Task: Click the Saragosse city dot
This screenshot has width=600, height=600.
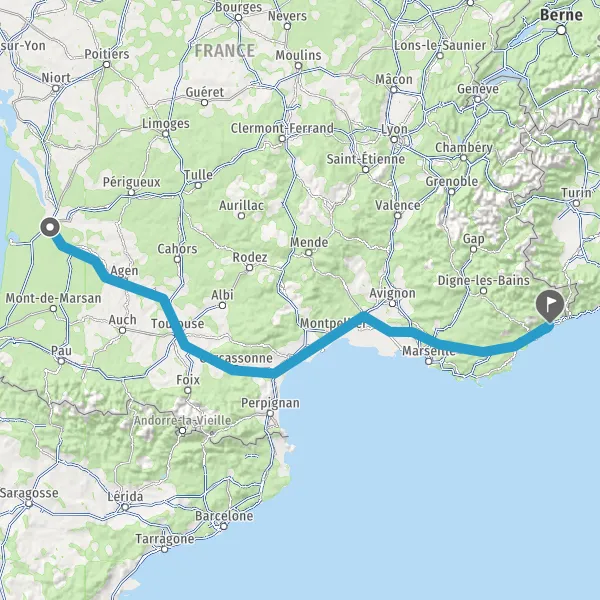Action: tap(29, 504)
